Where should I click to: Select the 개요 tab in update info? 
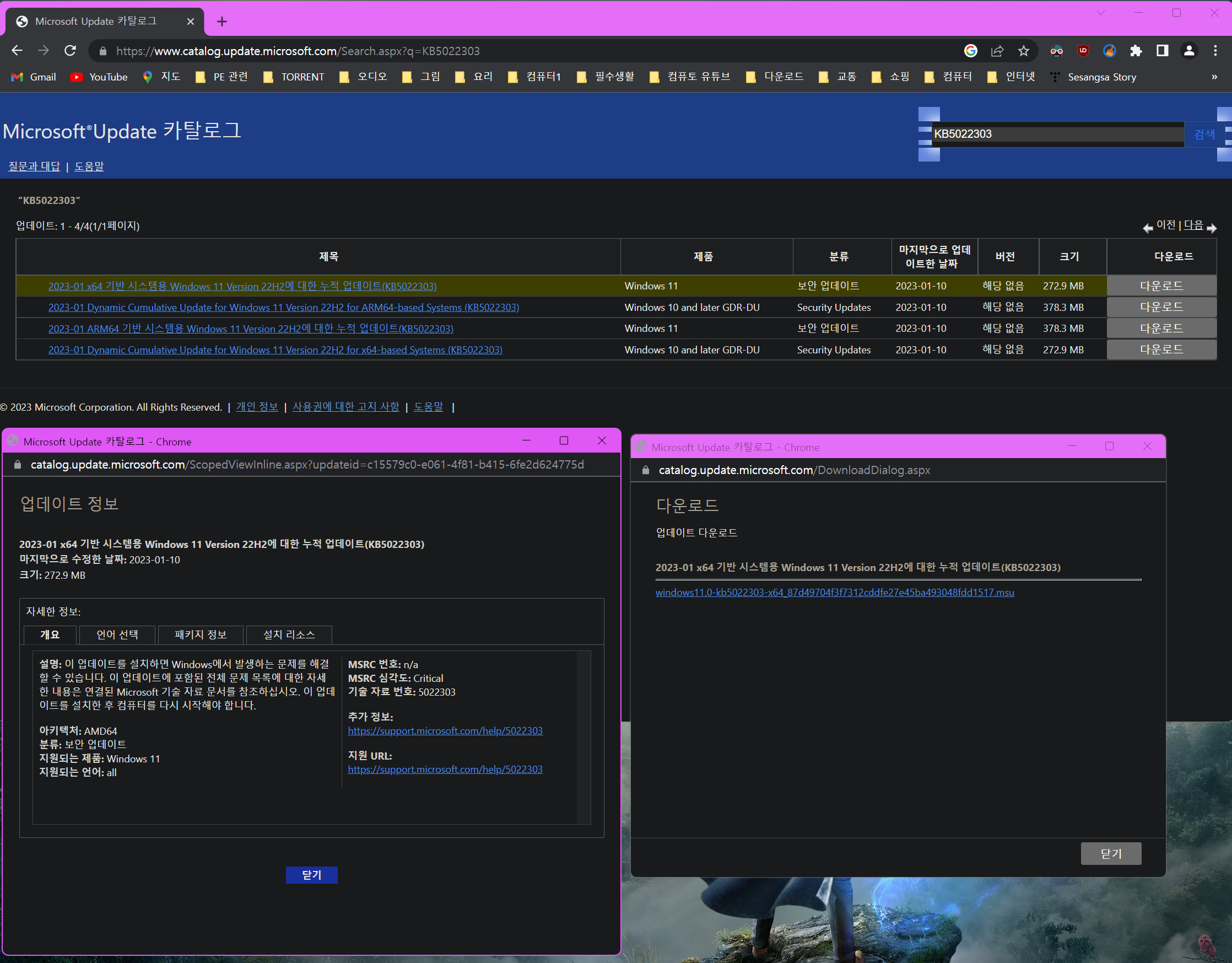tap(50, 634)
